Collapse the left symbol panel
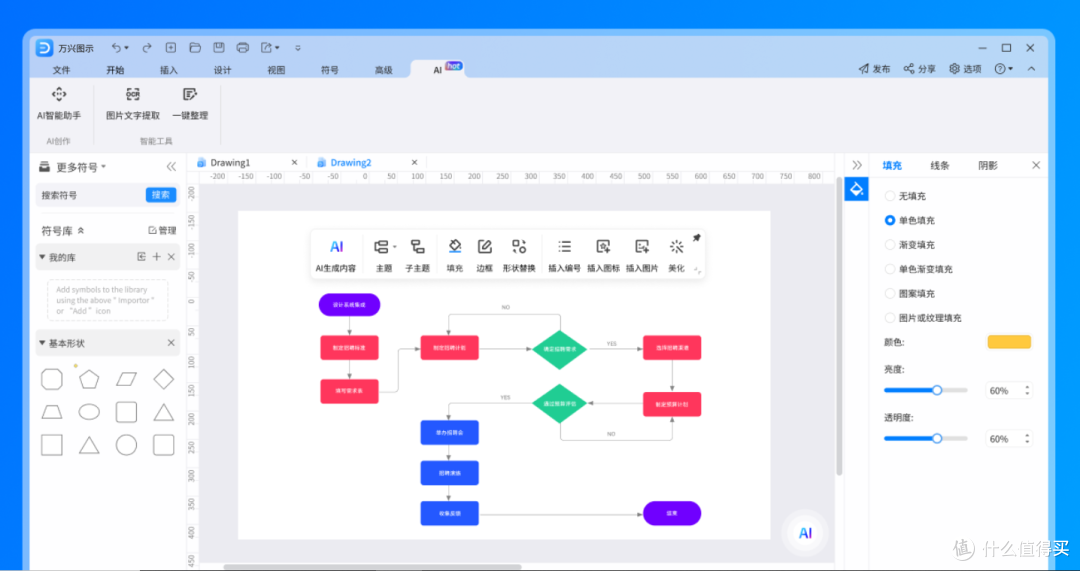 coord(172,167)
